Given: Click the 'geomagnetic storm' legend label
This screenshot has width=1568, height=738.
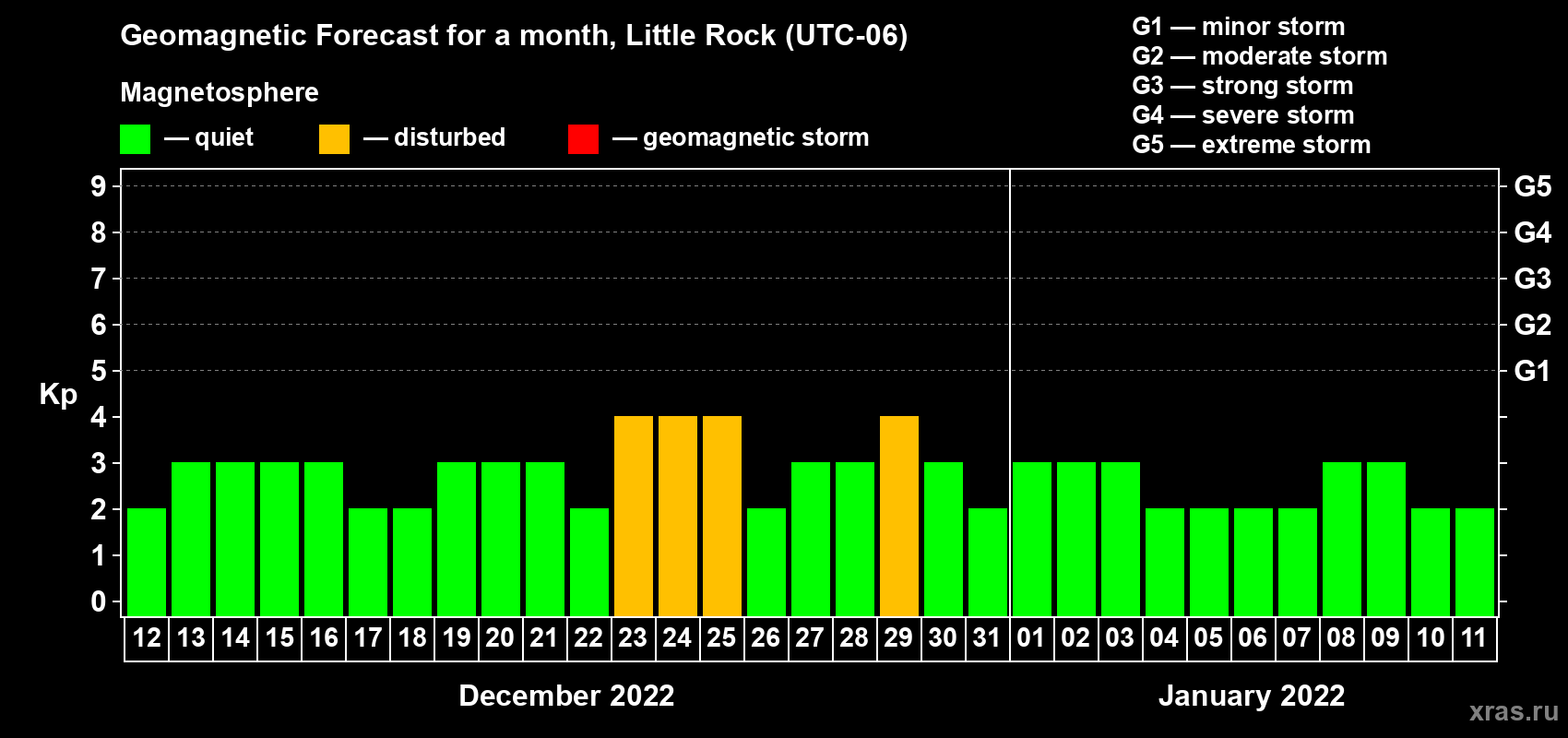Looking at the screenshot, I should pos(756,137).
